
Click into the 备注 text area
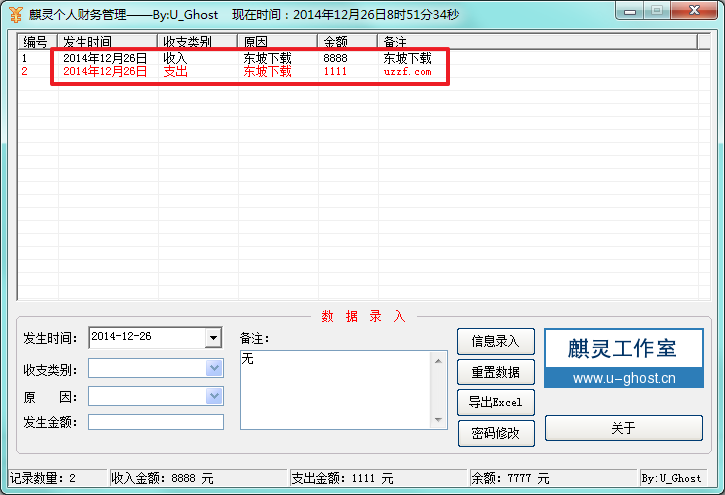point(336,390)
